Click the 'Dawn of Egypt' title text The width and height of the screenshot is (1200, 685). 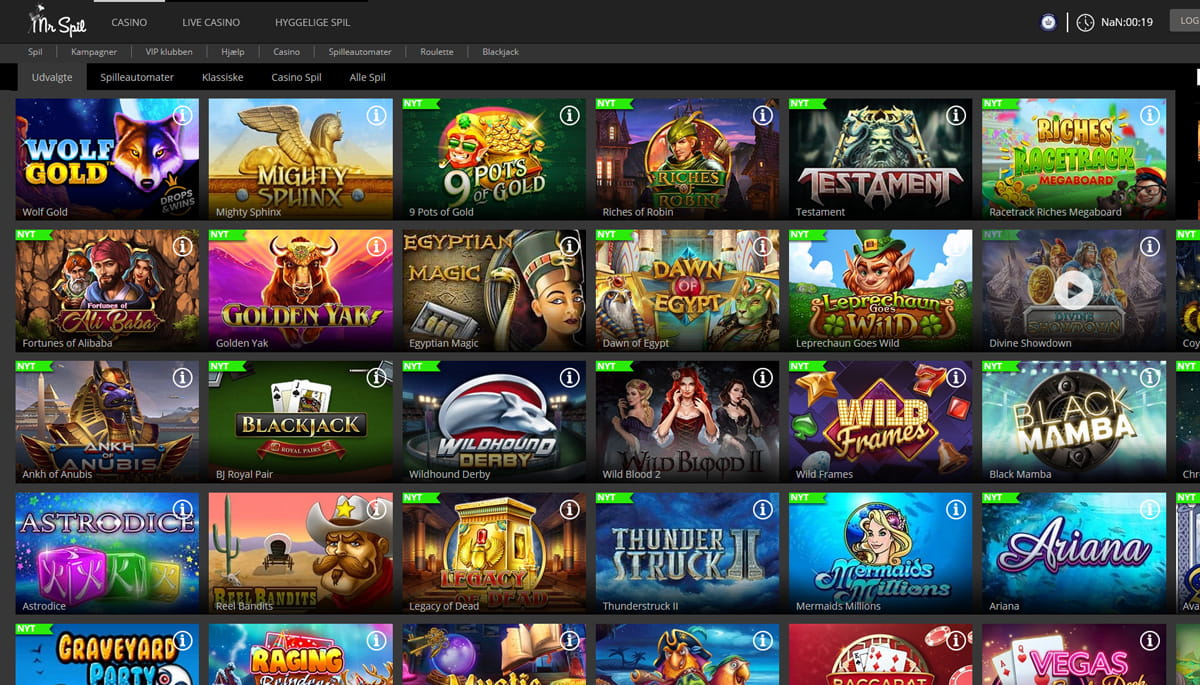pos(637,343)
